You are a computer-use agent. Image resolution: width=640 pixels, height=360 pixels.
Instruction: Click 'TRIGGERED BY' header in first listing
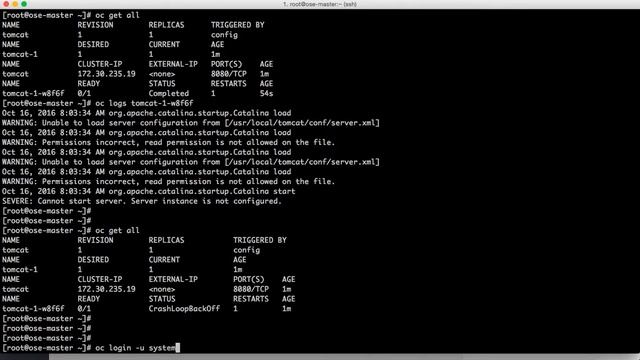coord(238,25)
